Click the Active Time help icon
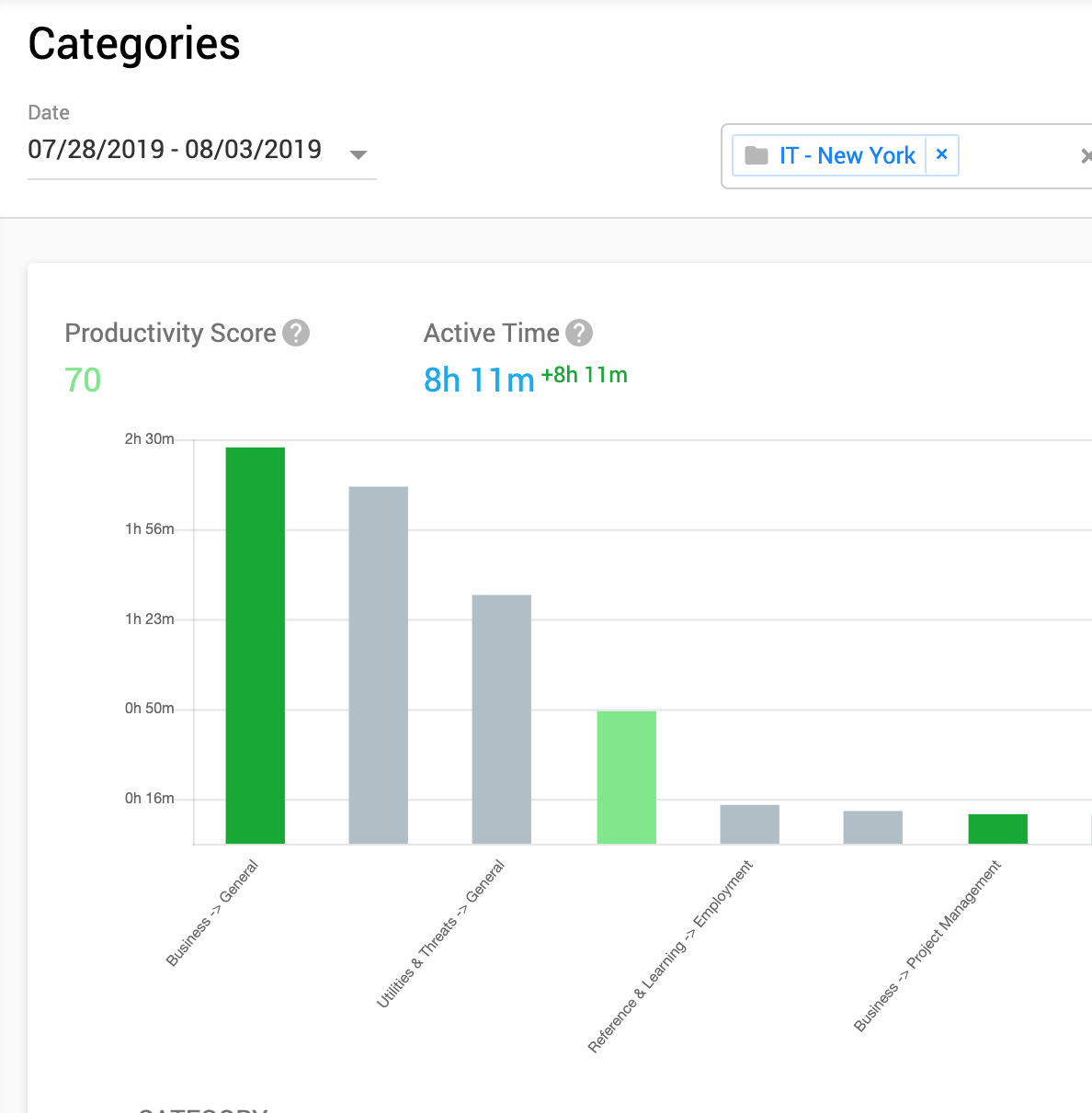 pyautogui.click(x=579, y=333)
